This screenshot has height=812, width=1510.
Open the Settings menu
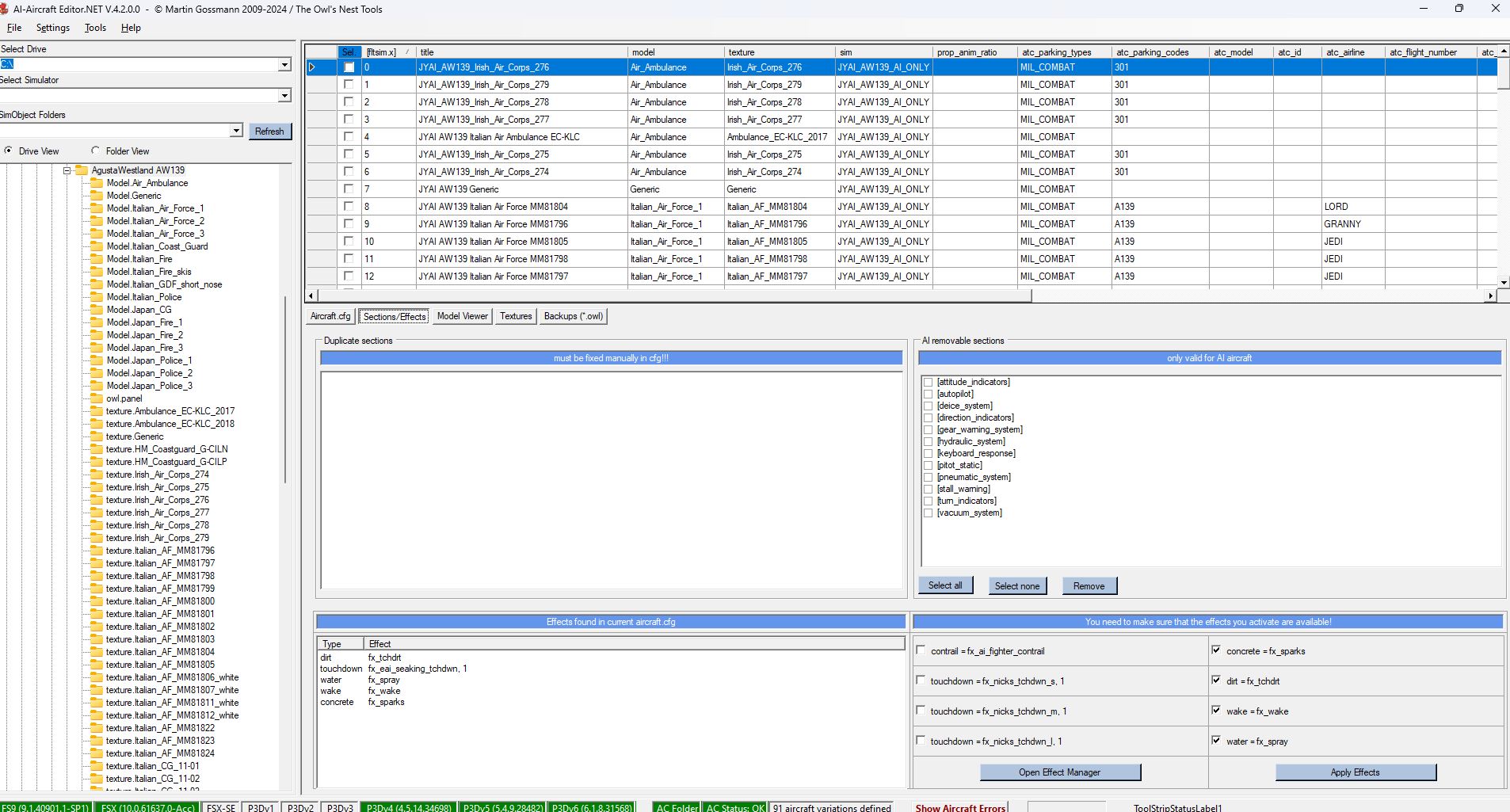pos(53,28)
